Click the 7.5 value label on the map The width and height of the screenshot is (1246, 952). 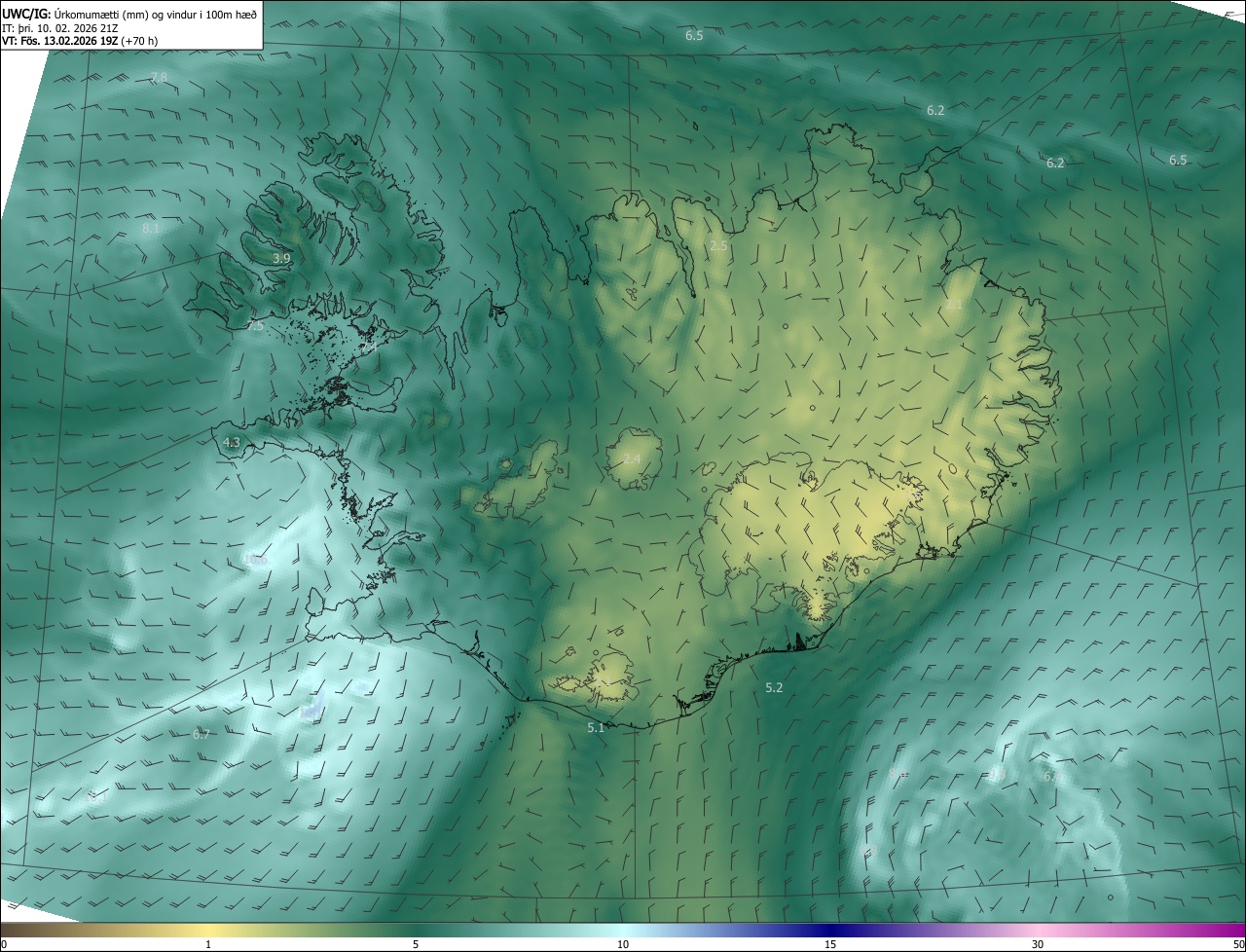[255, 326]
